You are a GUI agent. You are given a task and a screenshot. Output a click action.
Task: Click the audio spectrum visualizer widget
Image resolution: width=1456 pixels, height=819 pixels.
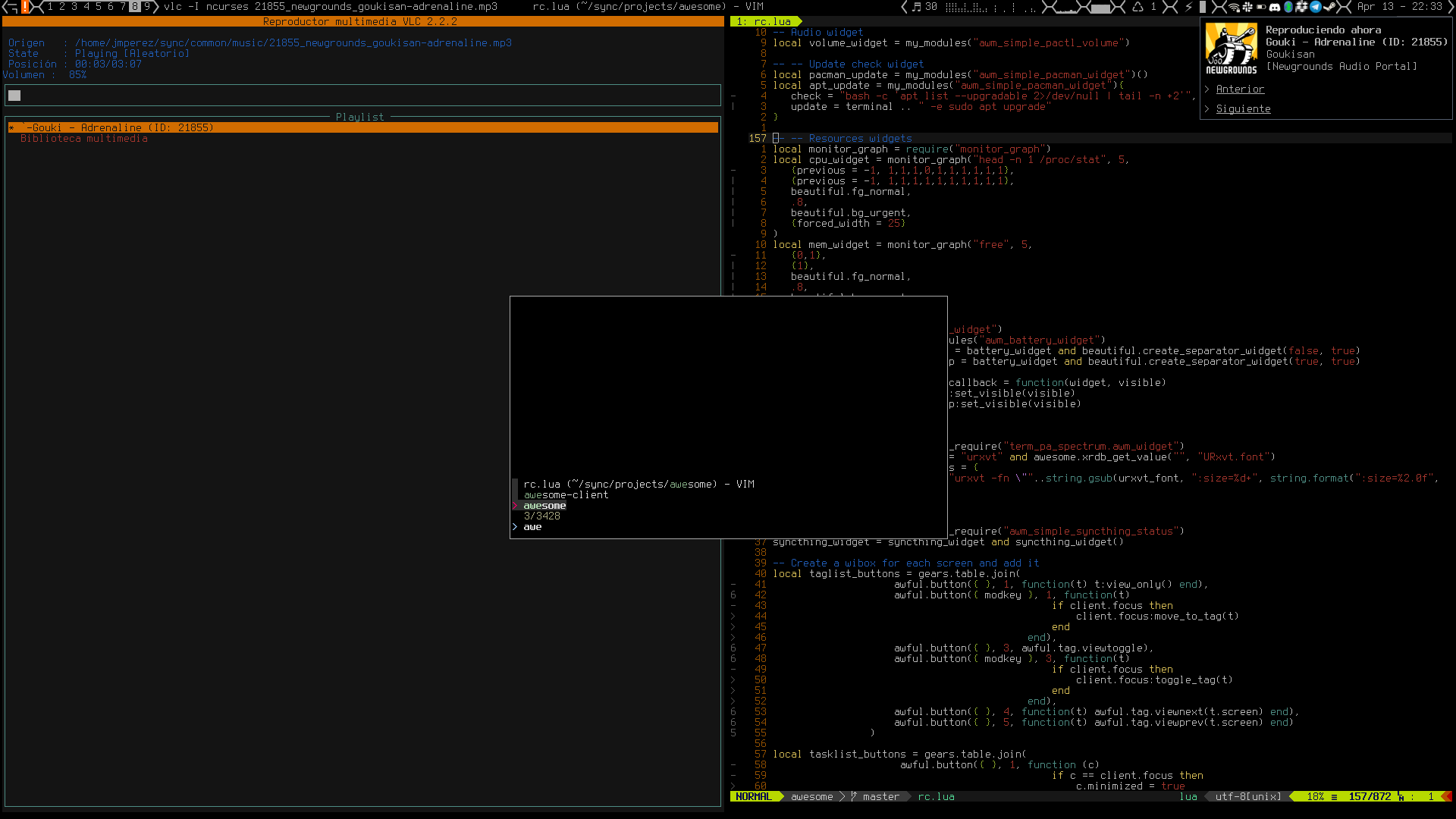991,7
